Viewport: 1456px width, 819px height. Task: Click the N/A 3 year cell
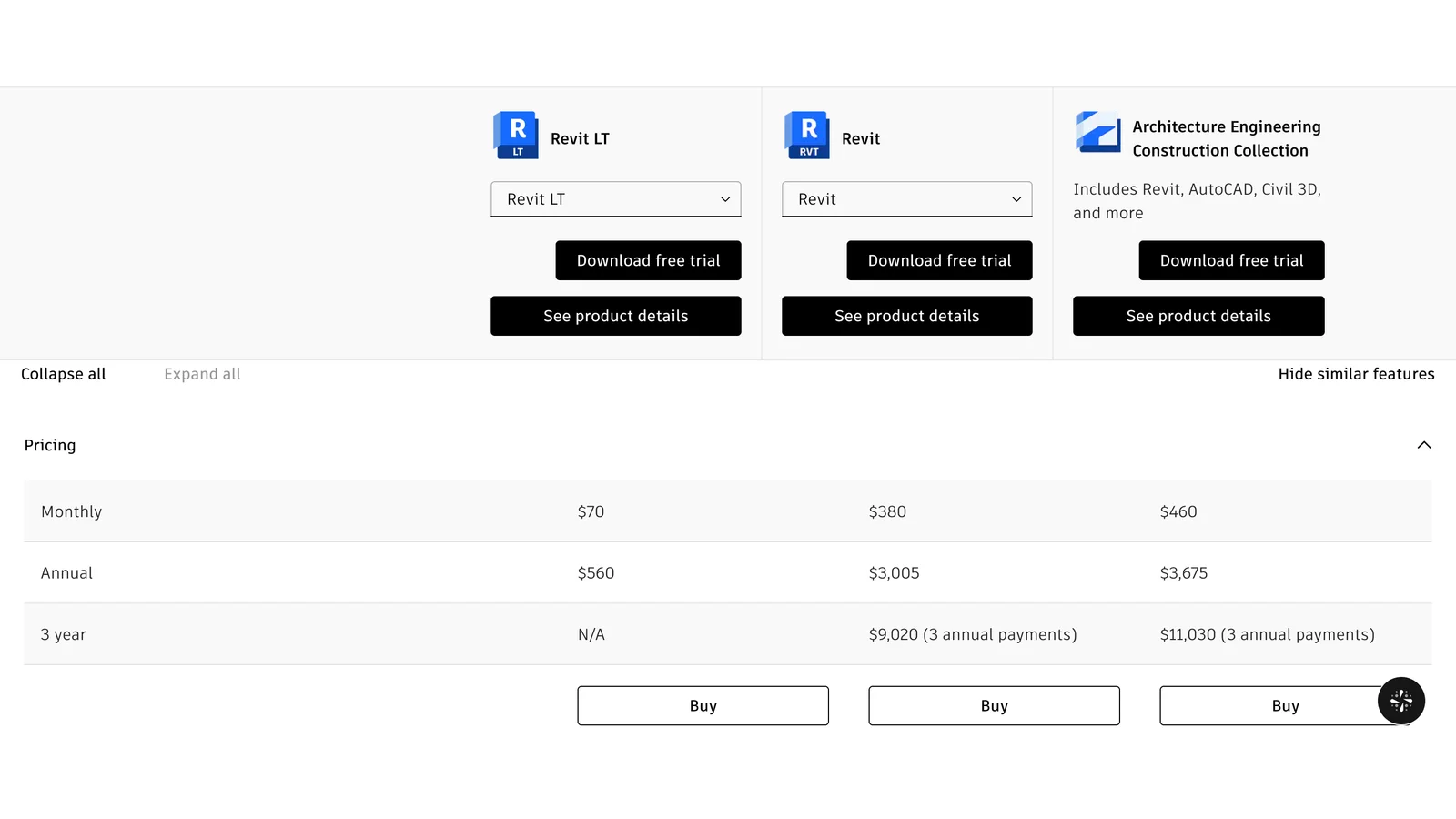[591, 634]
